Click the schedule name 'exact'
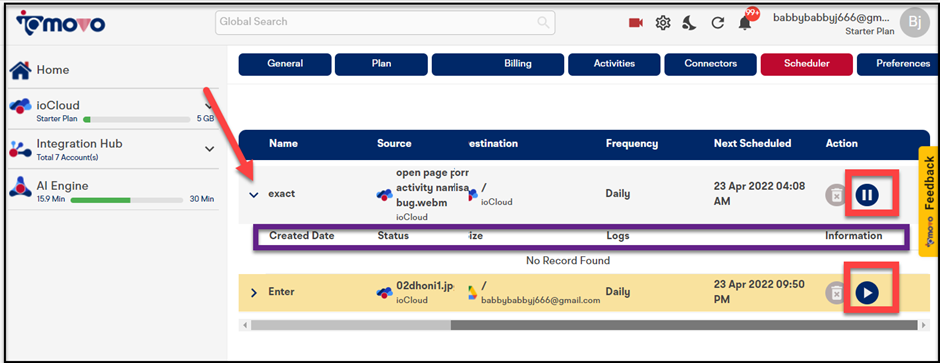940x363 pixels. (x=282, y=195)
